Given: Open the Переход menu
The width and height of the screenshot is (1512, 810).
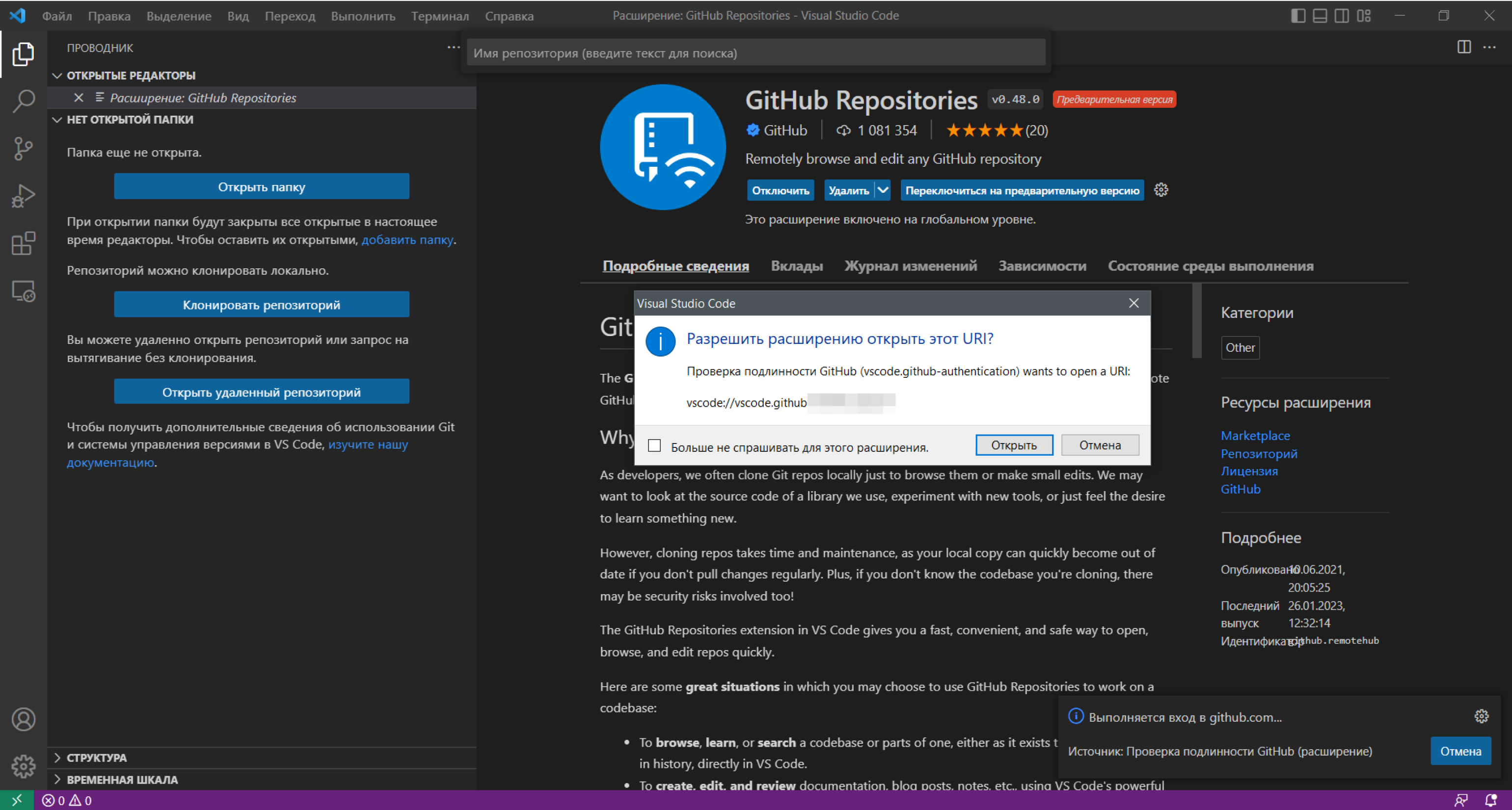Looking at the screenshot, I should 290,16.
